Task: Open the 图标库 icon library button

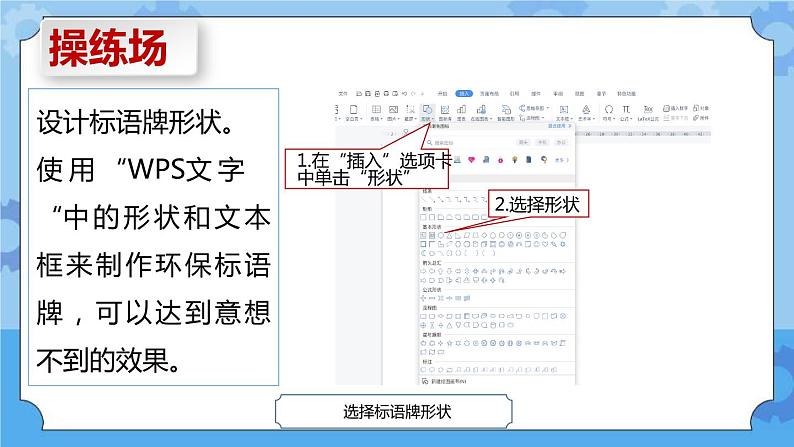Action: pyautogui.click(x=445, y=109)
